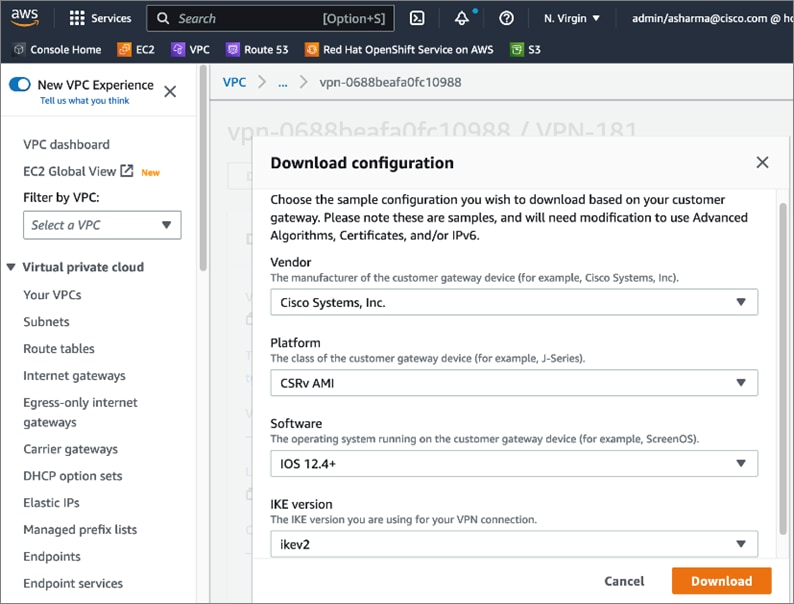
Task: Open the IKE version dropdown showing ikev2
Action: click(x=514, y=544)
